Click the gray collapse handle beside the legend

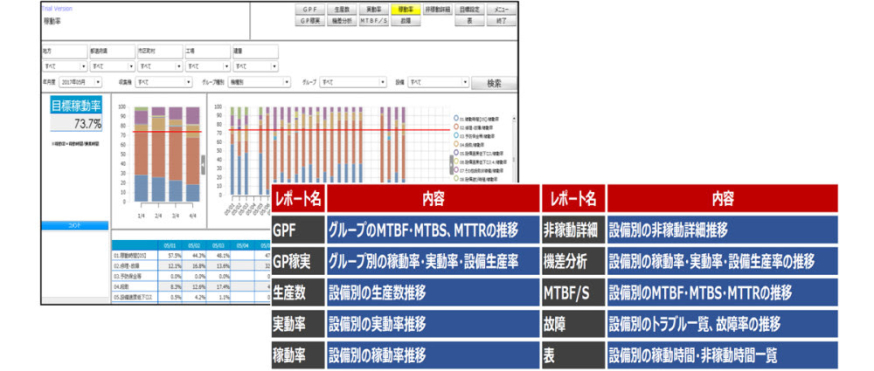pyautogui.click(x=451, y=164)
